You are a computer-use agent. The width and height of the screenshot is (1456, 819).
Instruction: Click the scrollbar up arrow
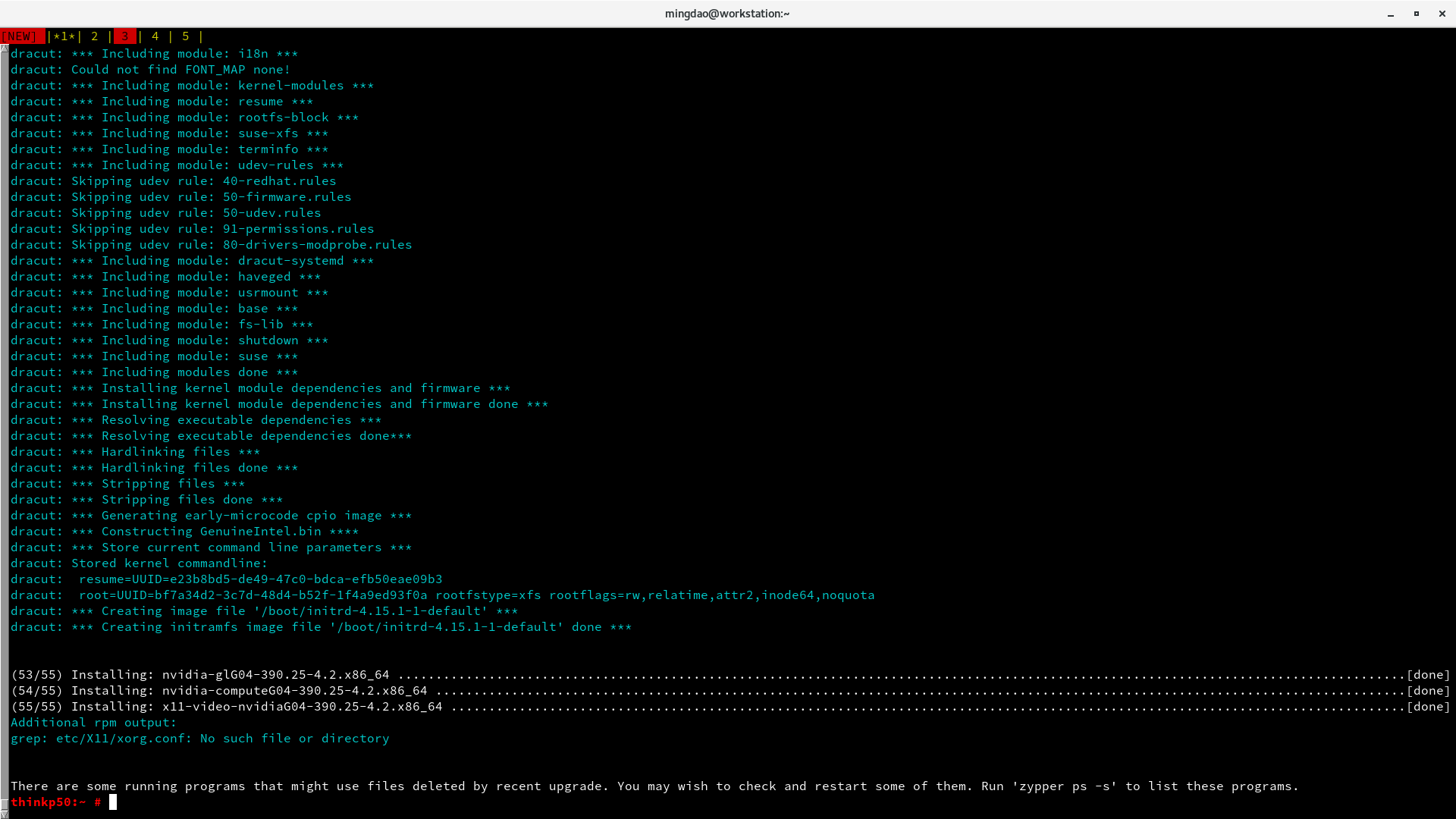5,48
